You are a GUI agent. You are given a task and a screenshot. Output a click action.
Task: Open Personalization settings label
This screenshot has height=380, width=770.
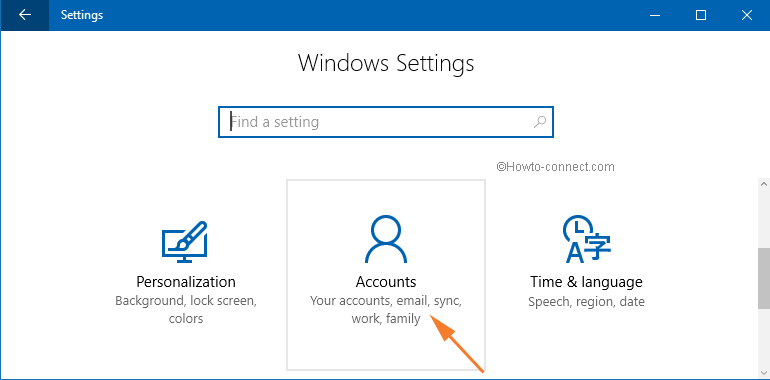186,282
